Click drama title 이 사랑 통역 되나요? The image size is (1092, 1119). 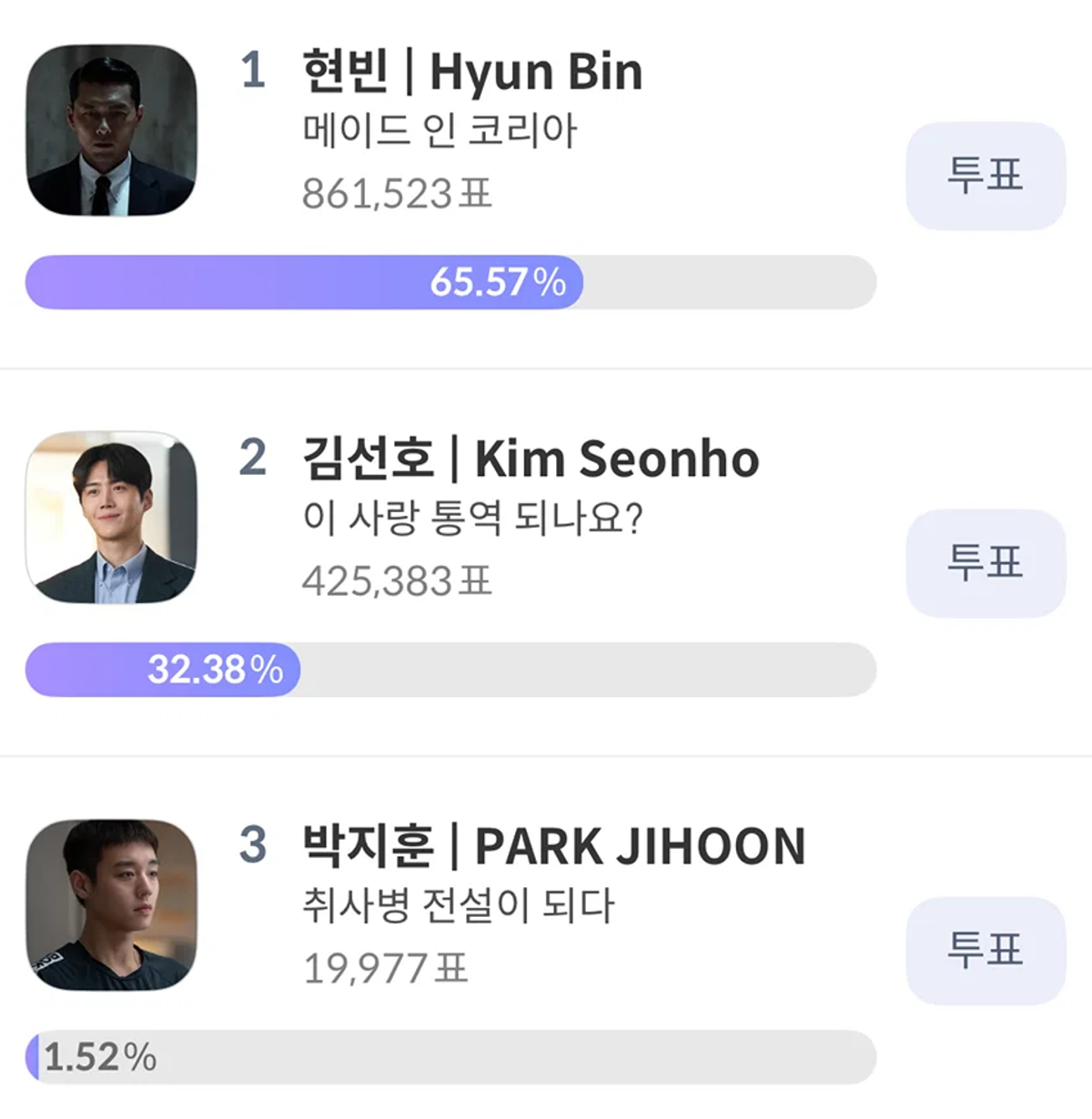pyautogui.click(x=472, y=519)
